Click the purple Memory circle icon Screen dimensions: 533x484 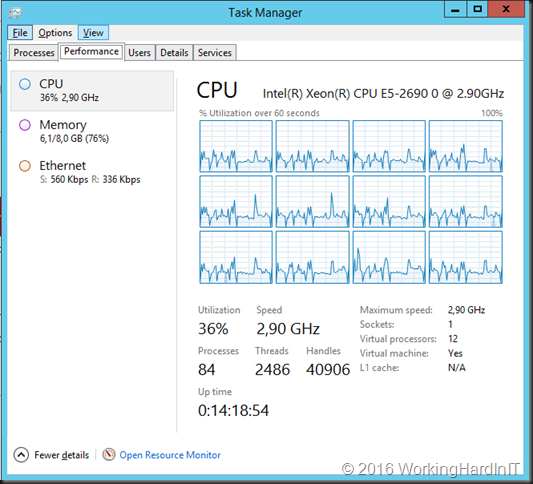25,125
